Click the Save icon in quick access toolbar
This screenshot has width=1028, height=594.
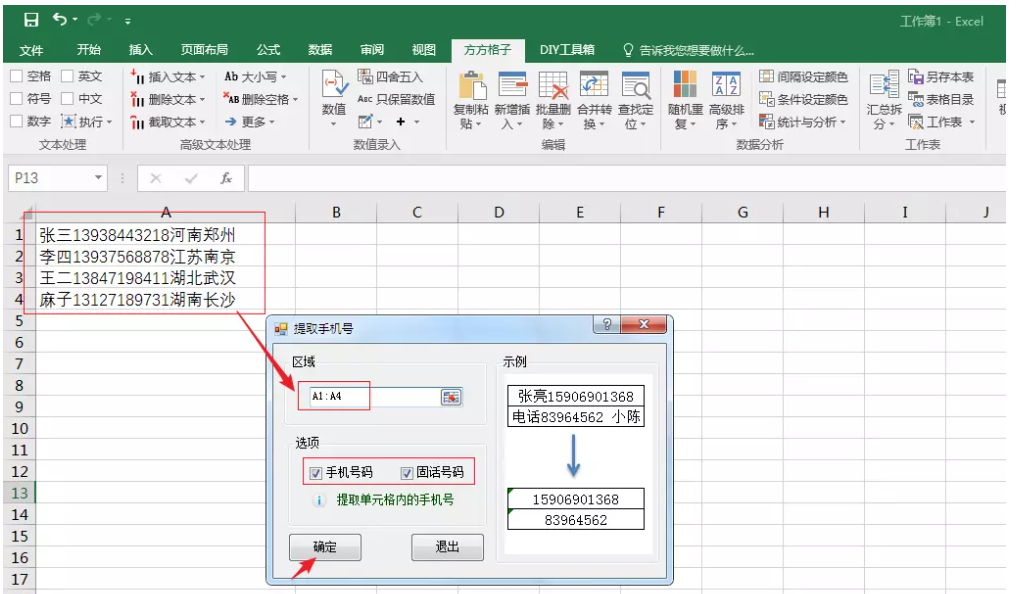click(x=31, y=20)
